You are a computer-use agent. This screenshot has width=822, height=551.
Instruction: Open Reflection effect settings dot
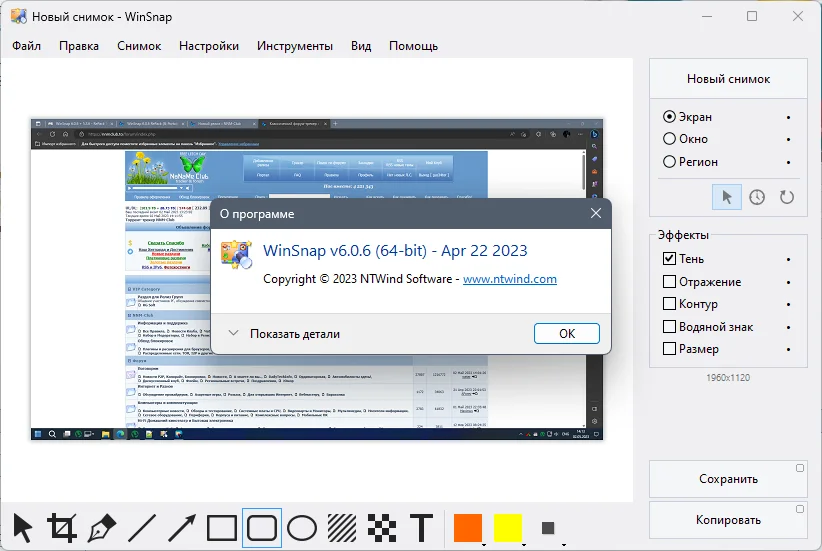pos(788,283)
